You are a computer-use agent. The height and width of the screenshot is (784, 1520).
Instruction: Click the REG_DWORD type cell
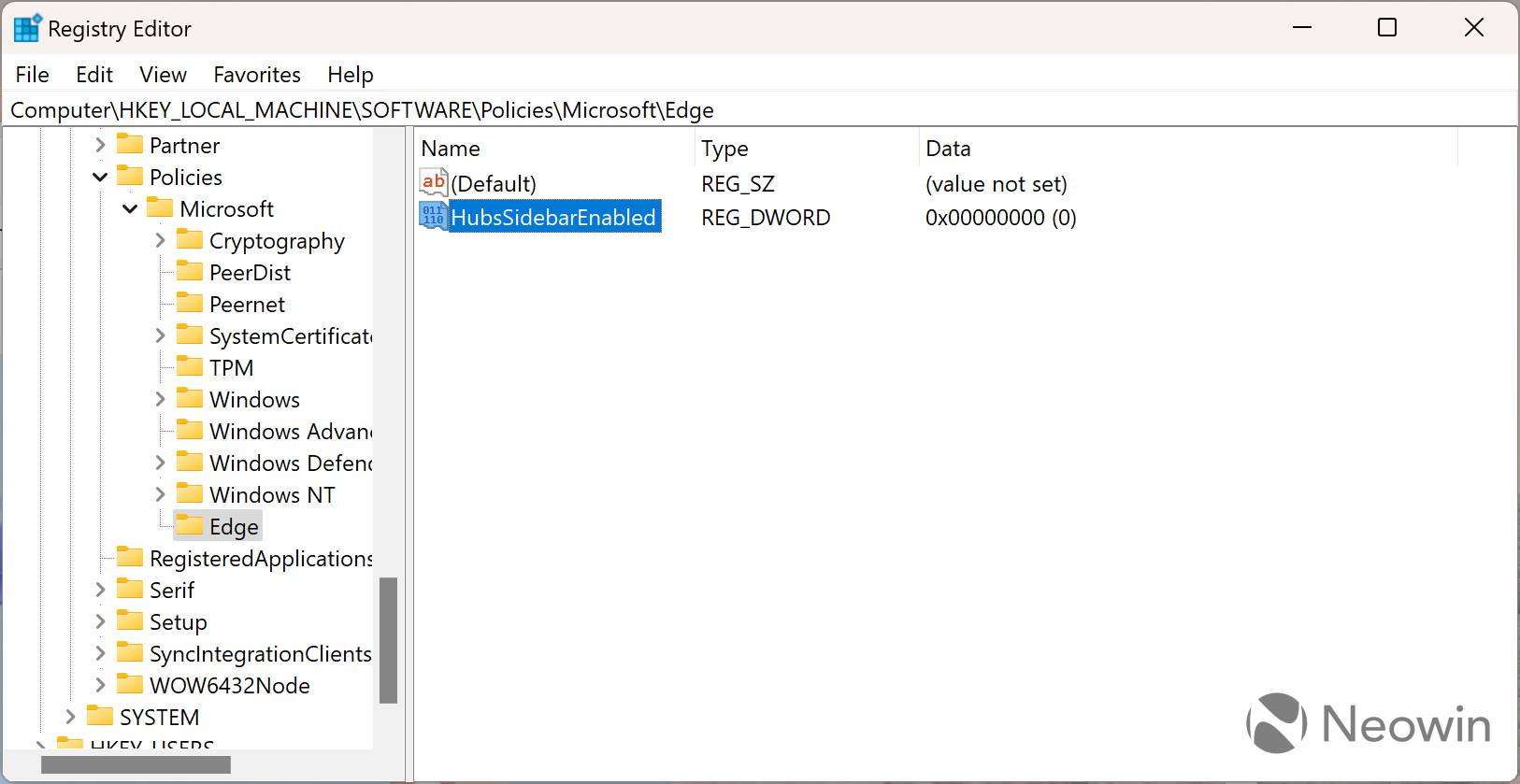tap(766, 217)
